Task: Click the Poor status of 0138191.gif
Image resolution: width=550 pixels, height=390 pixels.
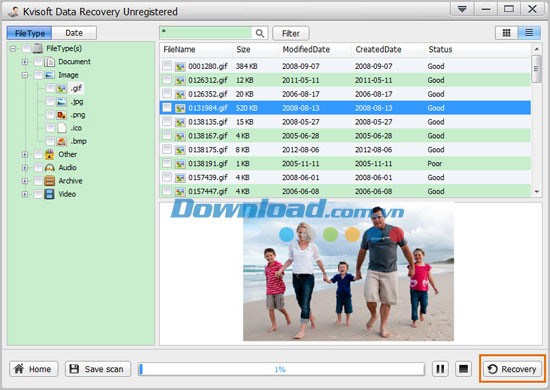Action: click(435, 164)
